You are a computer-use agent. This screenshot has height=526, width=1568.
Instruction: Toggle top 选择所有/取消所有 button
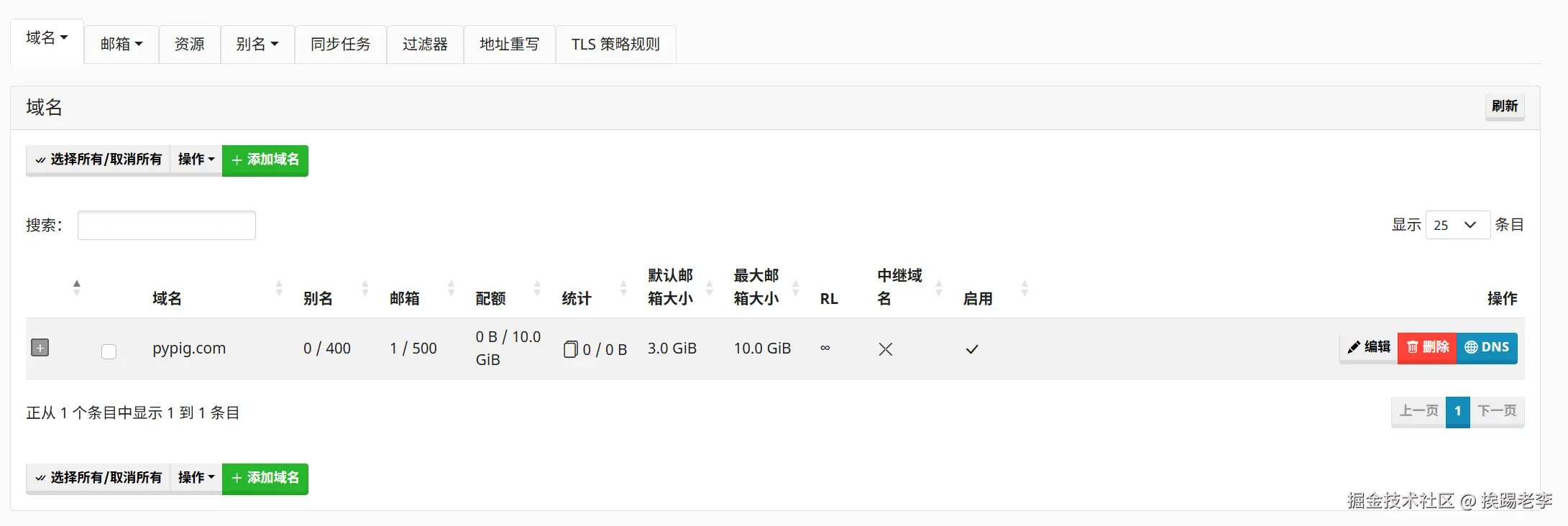[98, 160]
